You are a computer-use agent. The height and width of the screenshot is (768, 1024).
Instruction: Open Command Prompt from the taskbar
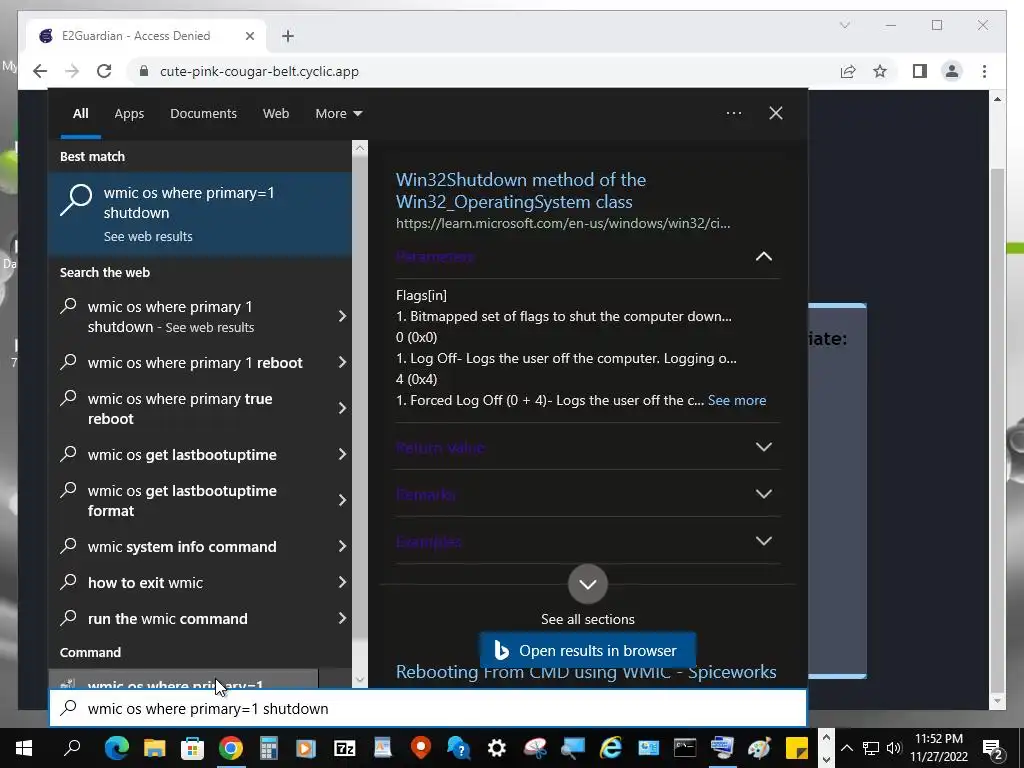pyautogui.click(x=685, y=748)
